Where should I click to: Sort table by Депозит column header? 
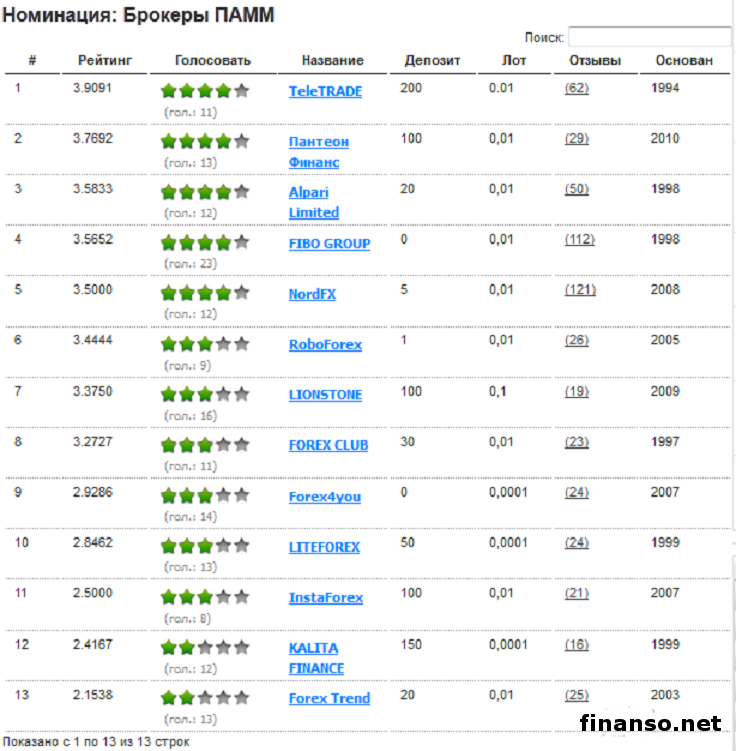tap(432, 61)
